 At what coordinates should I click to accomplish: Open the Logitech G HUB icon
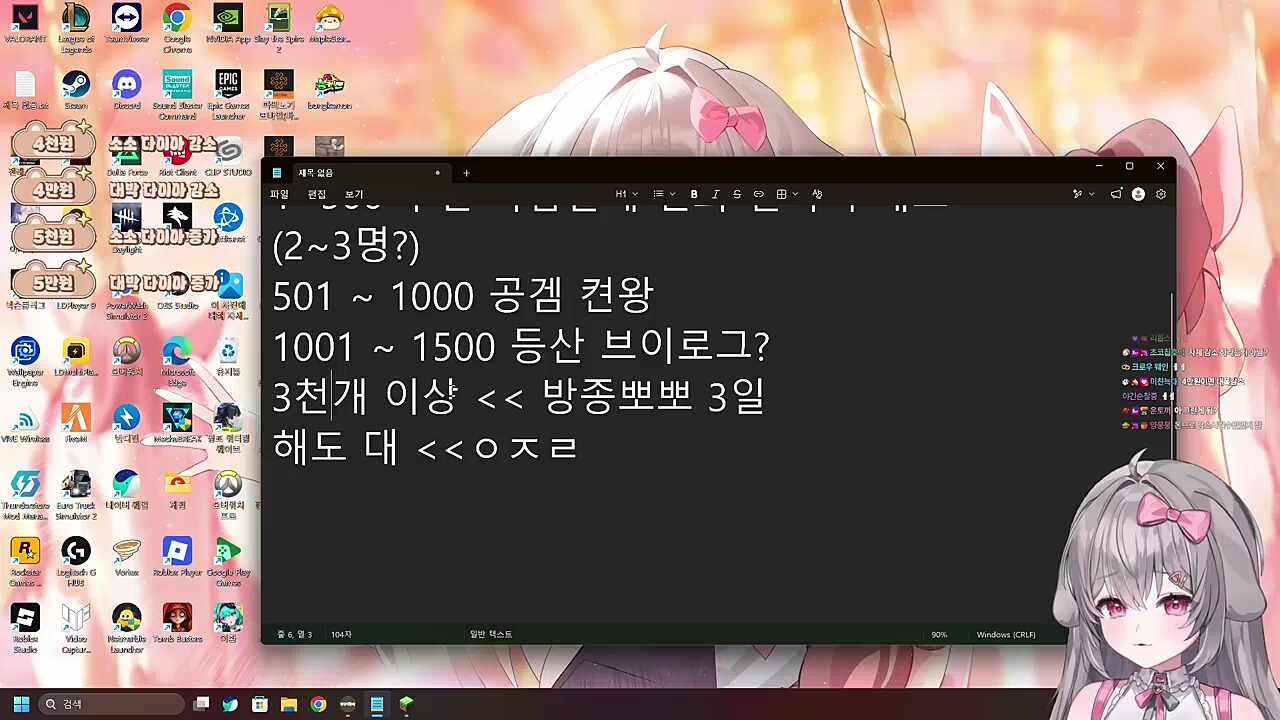pyautogui.click(x=76, y=562)
